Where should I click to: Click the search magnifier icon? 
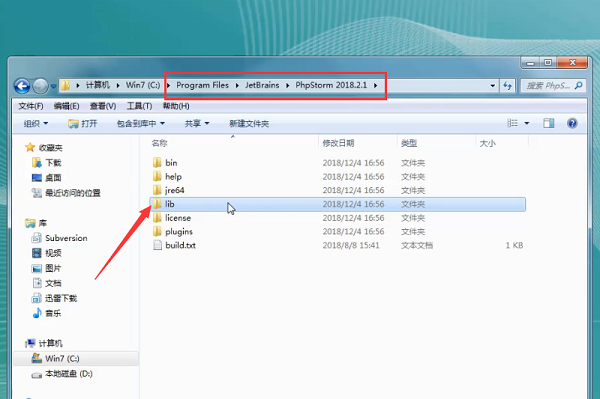579,85
